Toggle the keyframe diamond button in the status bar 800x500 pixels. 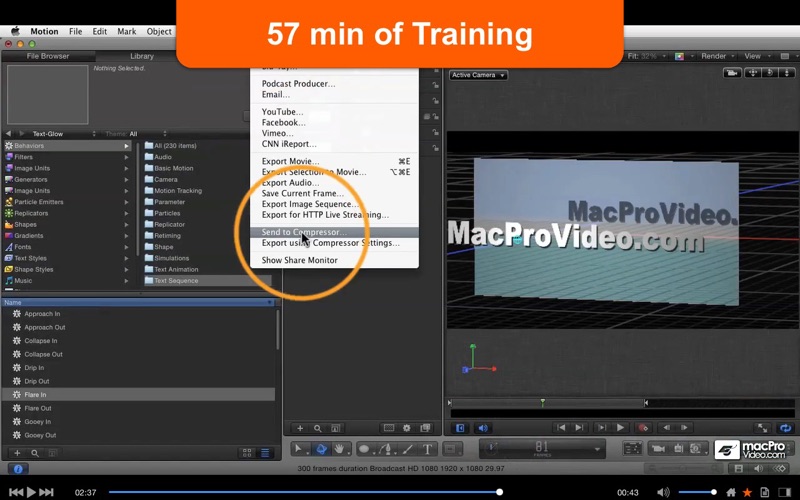pos(781,468)
